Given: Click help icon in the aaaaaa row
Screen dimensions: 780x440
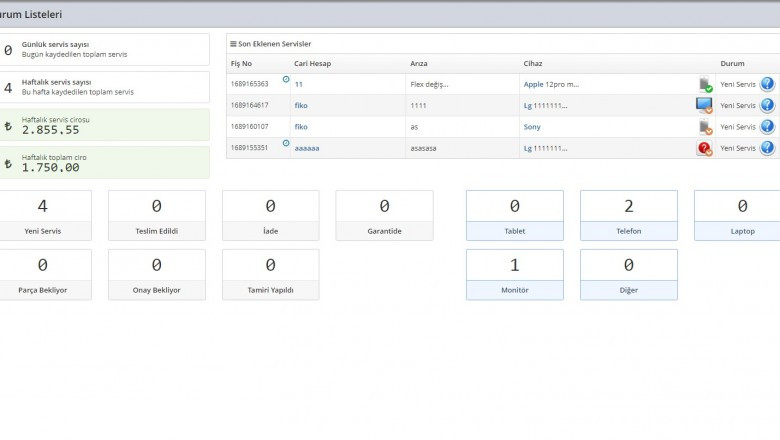Looking at the screenshot, I should click(x=767, y=148).
